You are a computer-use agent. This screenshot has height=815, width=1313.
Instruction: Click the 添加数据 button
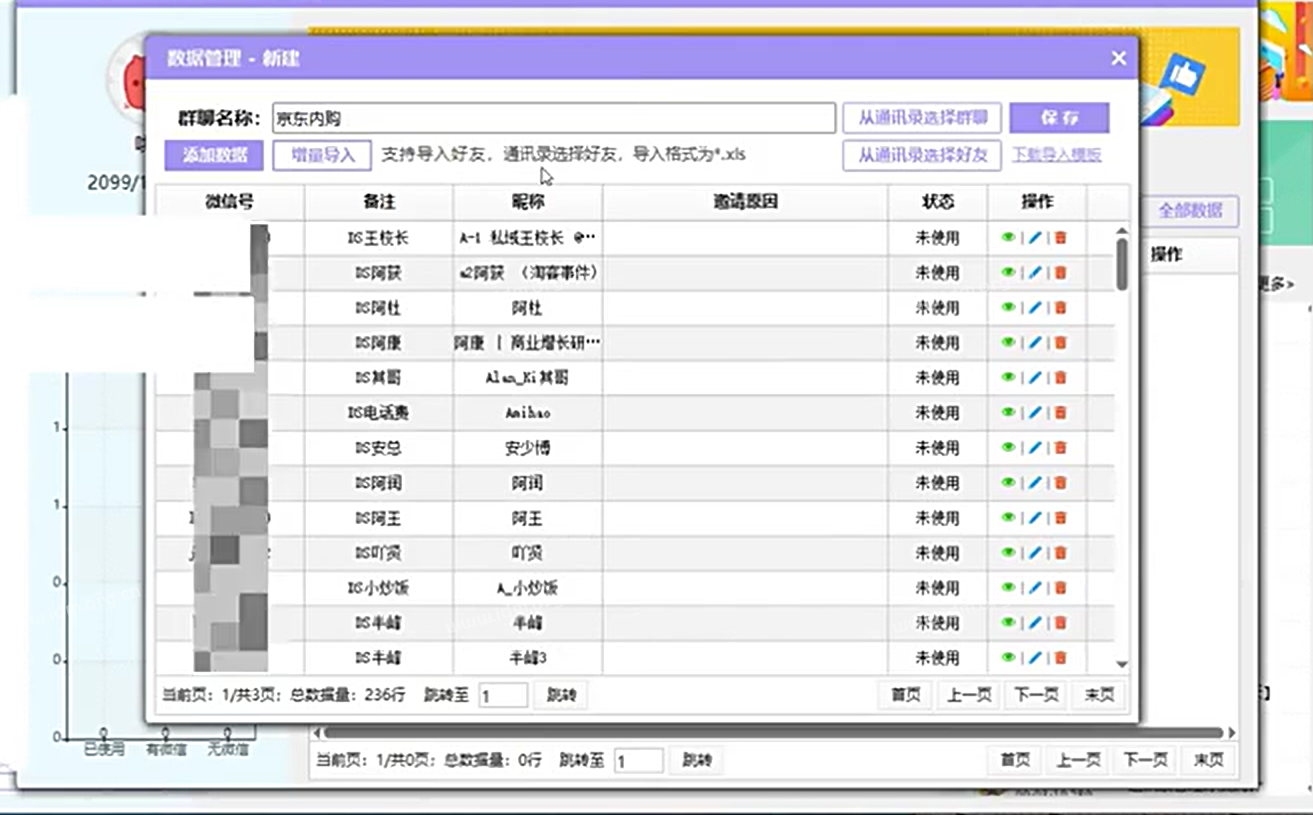click(214, 155)
